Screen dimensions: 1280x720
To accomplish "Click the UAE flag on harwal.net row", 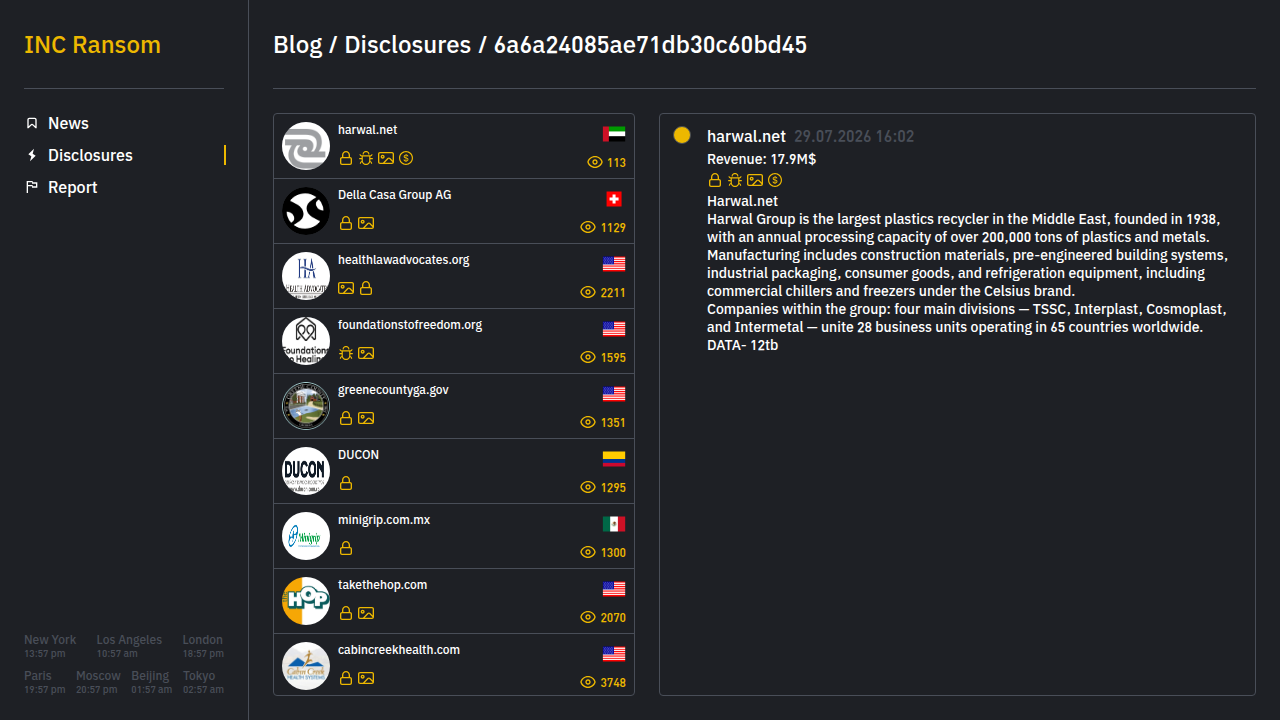I will (614, 134).
